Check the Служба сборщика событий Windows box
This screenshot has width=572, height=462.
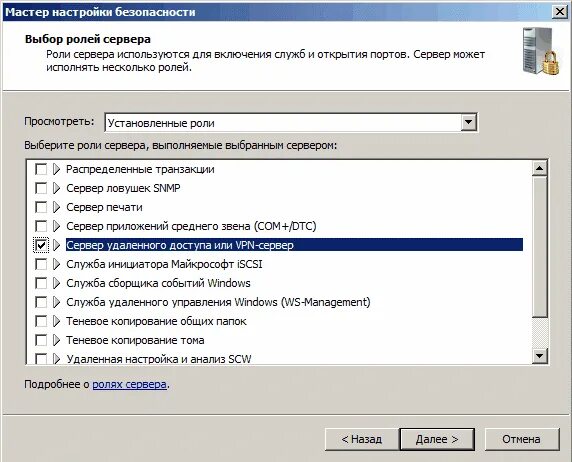41,283
